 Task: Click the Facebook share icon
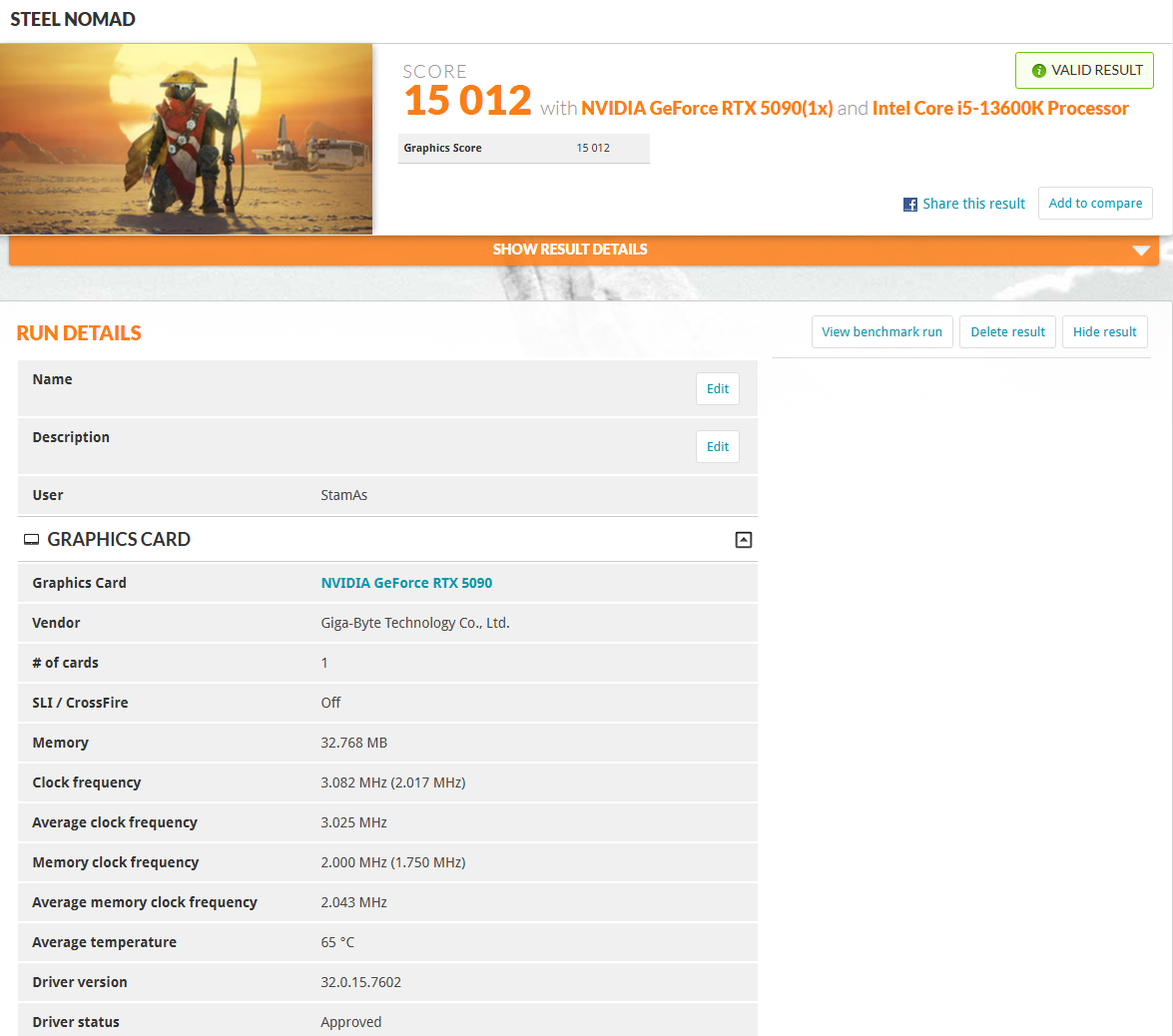[909, 205]
